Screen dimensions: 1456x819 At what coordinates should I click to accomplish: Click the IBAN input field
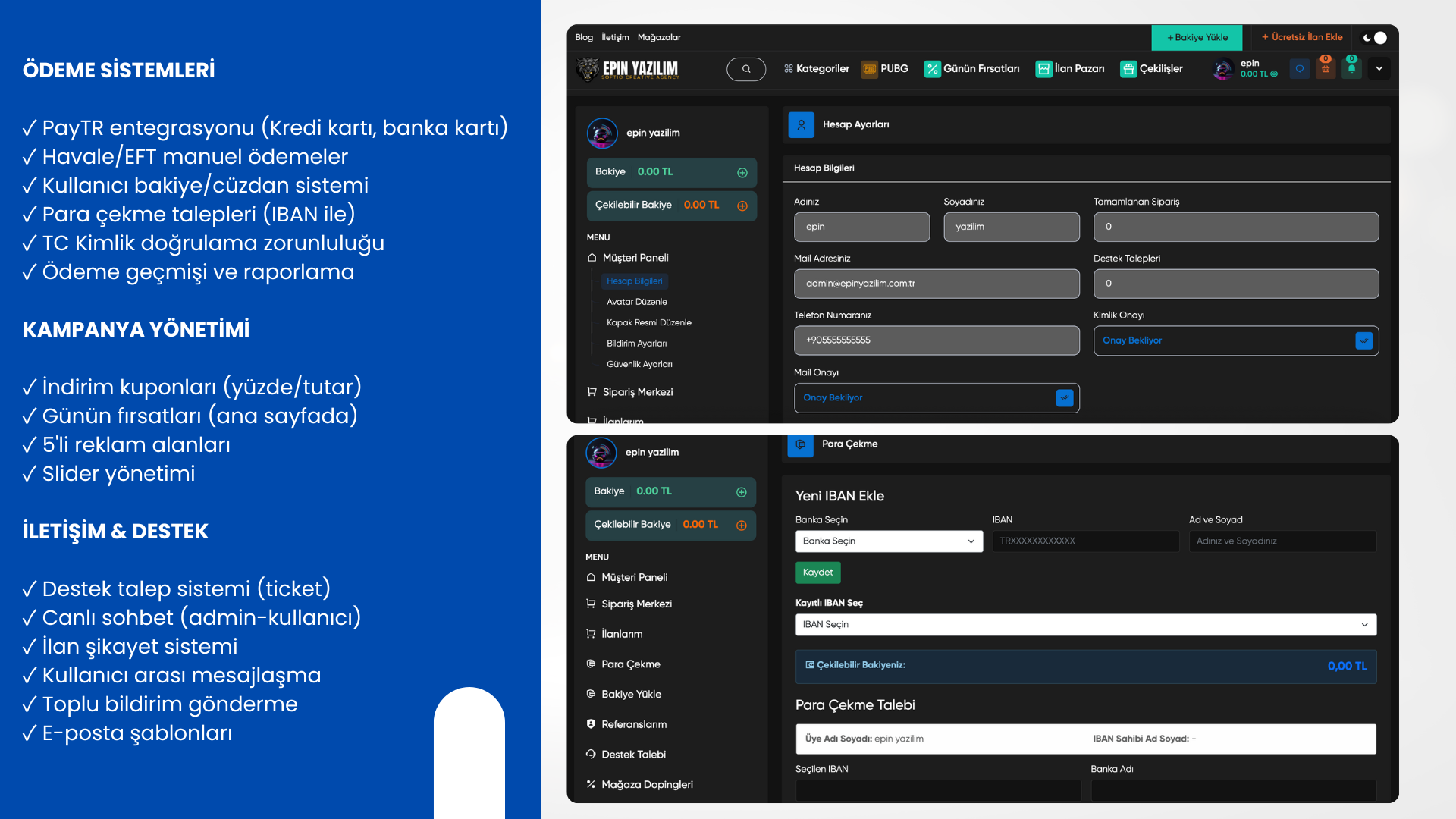(1085, 541)
